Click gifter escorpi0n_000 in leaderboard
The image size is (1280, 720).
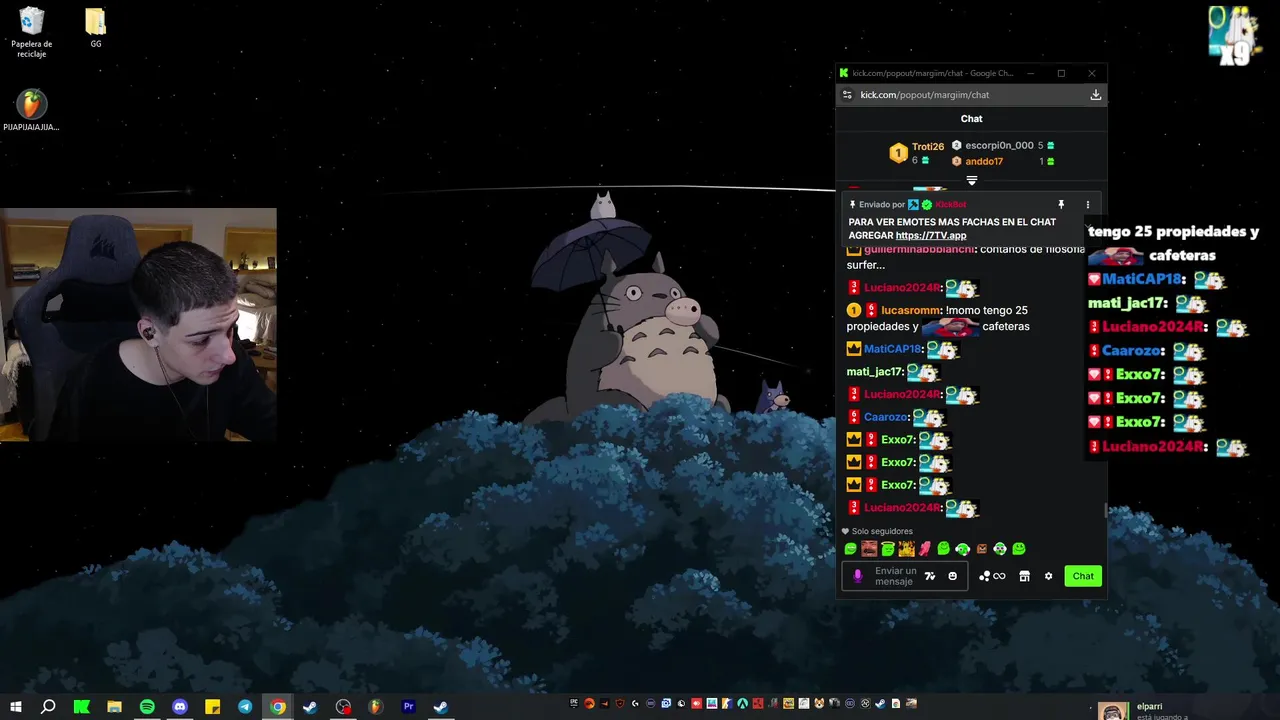(x=999, y=145)
